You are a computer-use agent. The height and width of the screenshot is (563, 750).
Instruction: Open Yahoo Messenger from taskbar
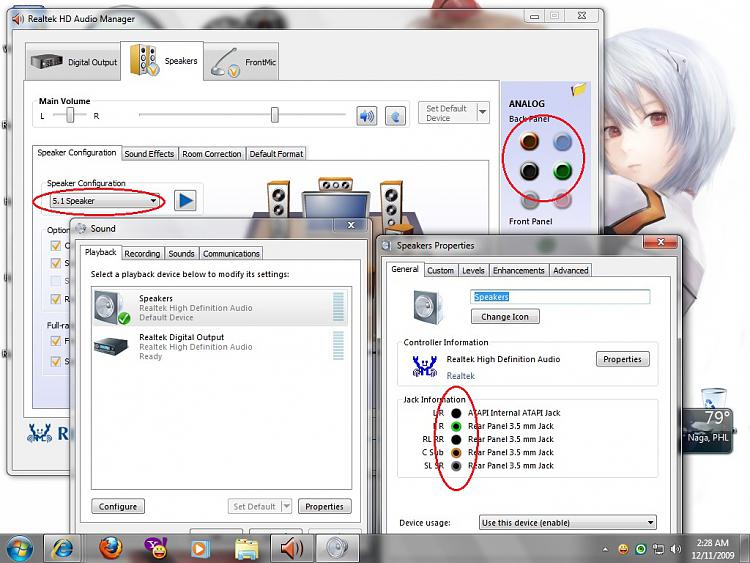click(156, 549)
